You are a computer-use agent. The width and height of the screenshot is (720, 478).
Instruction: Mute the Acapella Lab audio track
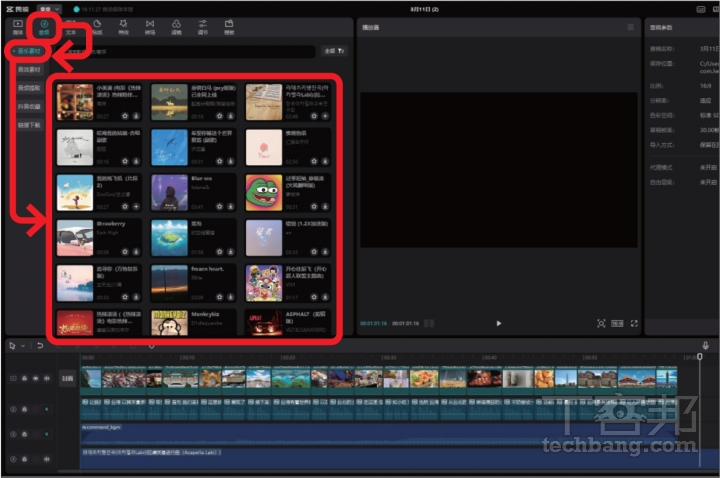[x=46, y=459]
